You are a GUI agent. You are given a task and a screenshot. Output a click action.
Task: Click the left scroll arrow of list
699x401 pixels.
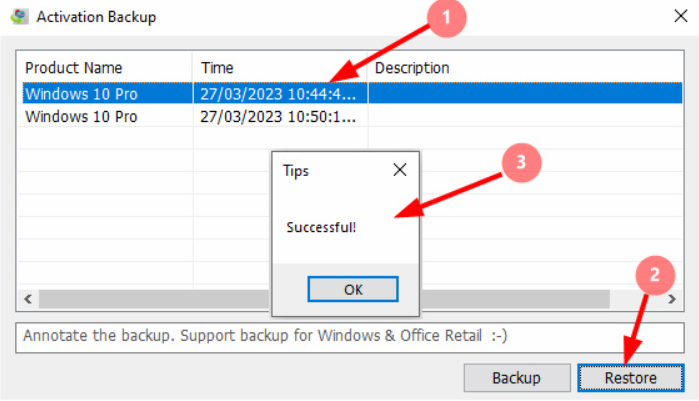pyautogui.click(x=30, y=299)
